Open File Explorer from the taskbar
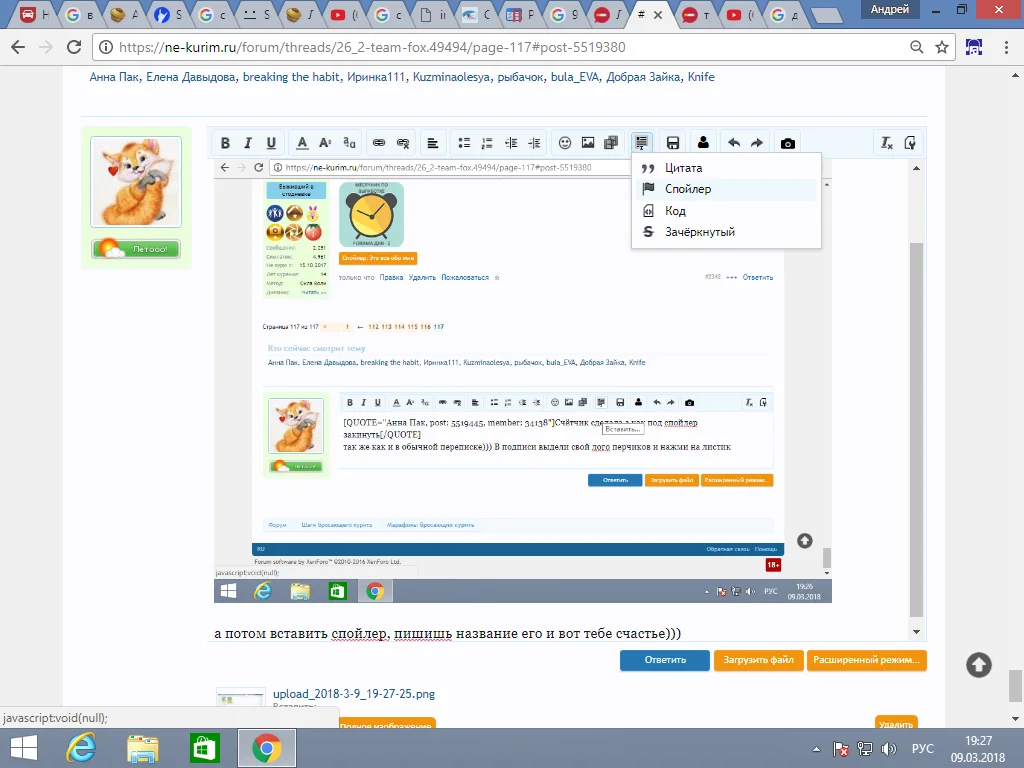 (x=142, y=748)
